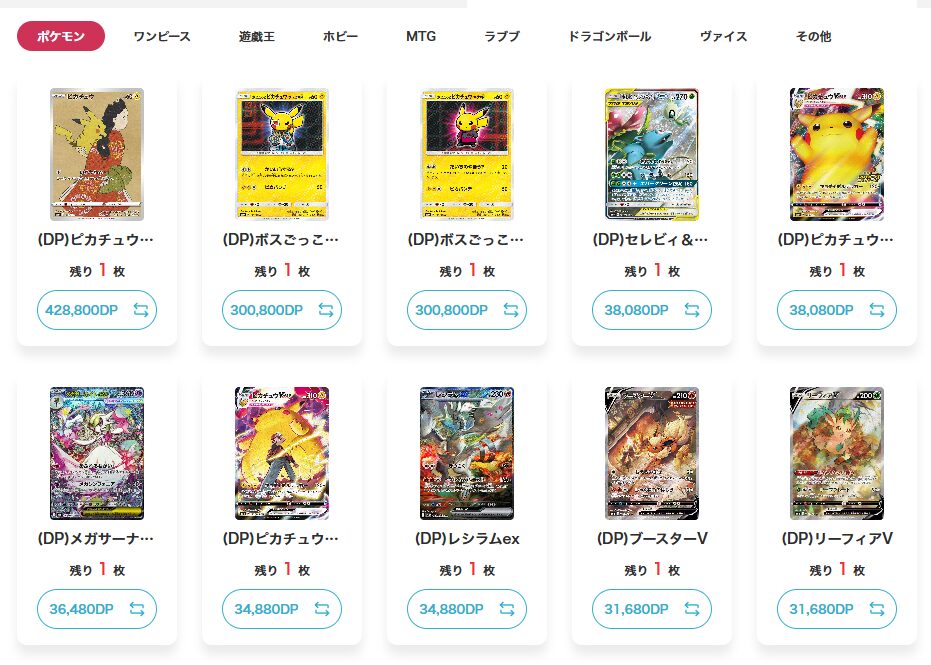The image size is (931, 665).
Task: Click exchange arrows icon beside 31,680DP for ブースターV
Action: tap(692, 609)
